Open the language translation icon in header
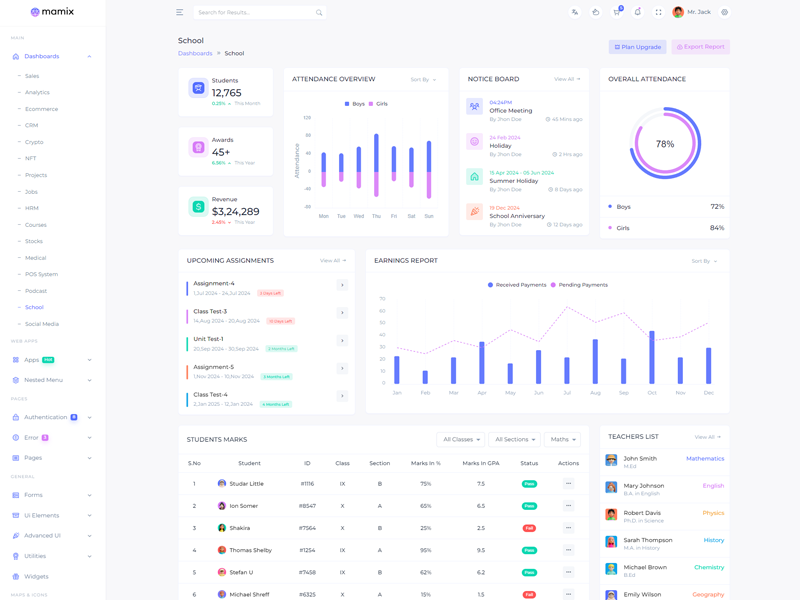This screenshot has width=800, height=600. (x=575, y=12)
